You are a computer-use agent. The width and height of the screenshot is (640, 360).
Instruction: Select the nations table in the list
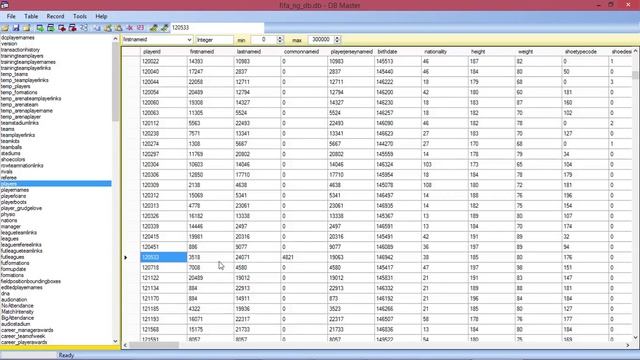(x=9, y=220)
